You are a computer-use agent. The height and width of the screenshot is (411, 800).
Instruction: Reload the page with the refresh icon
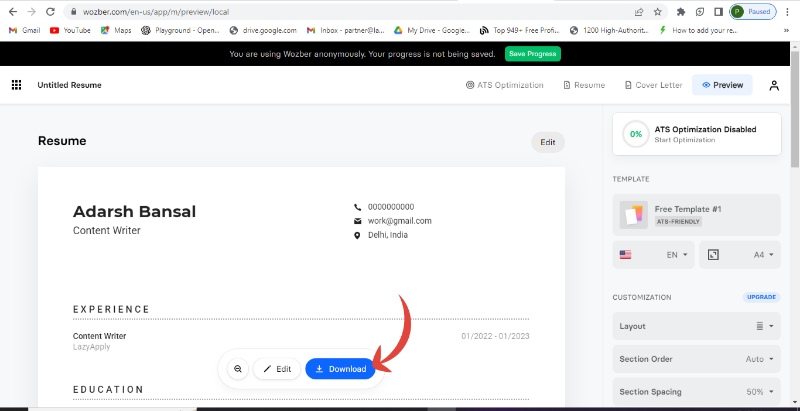49,11
